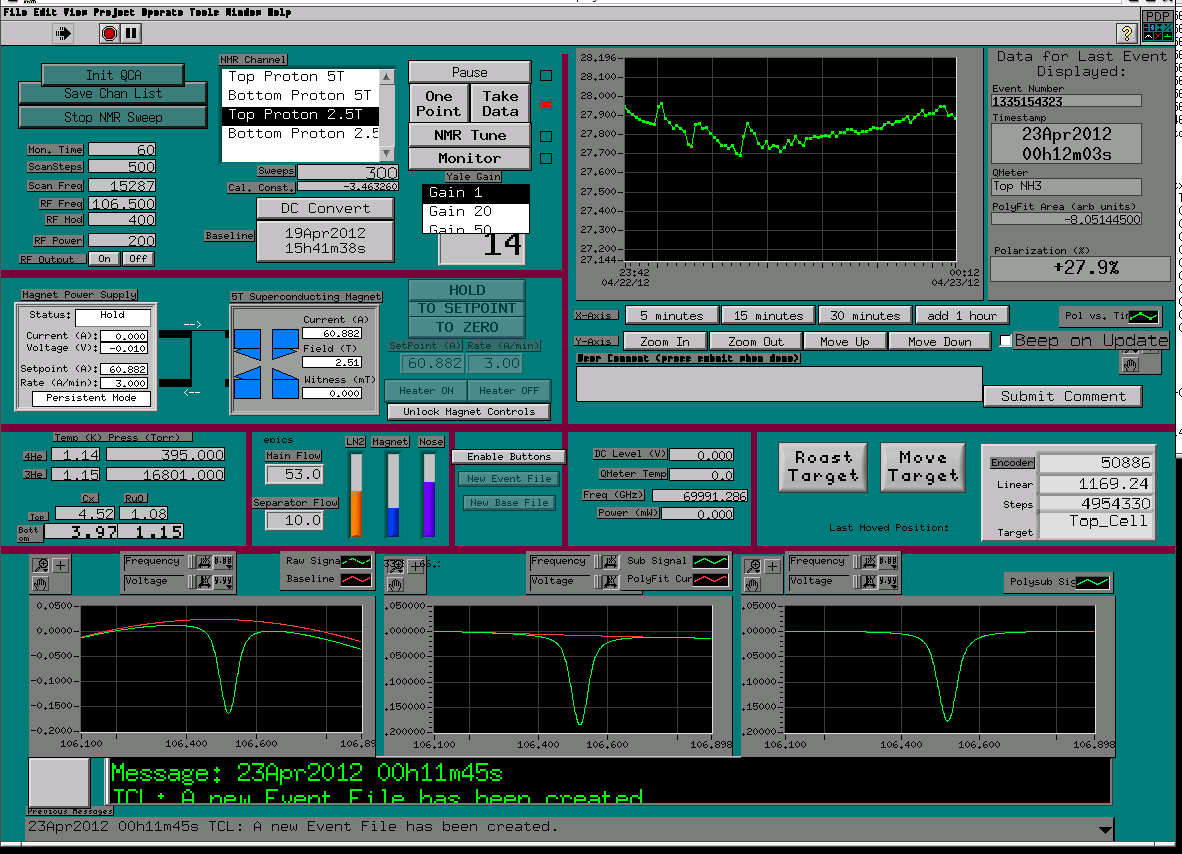Click the Nose level bar
1182x854 pixels.
tap(429, 494)
